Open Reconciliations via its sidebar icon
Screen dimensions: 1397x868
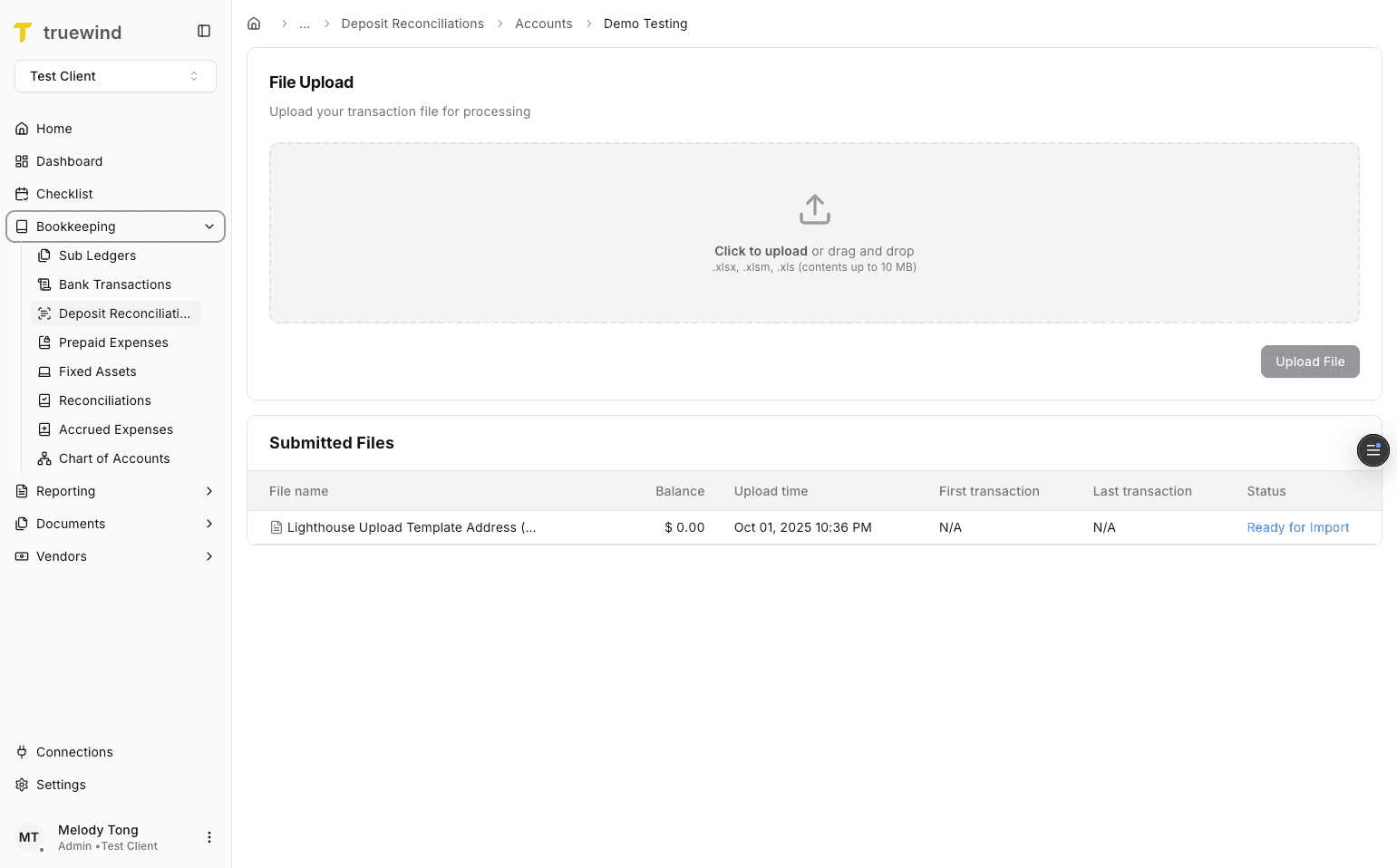pos(44,400)
